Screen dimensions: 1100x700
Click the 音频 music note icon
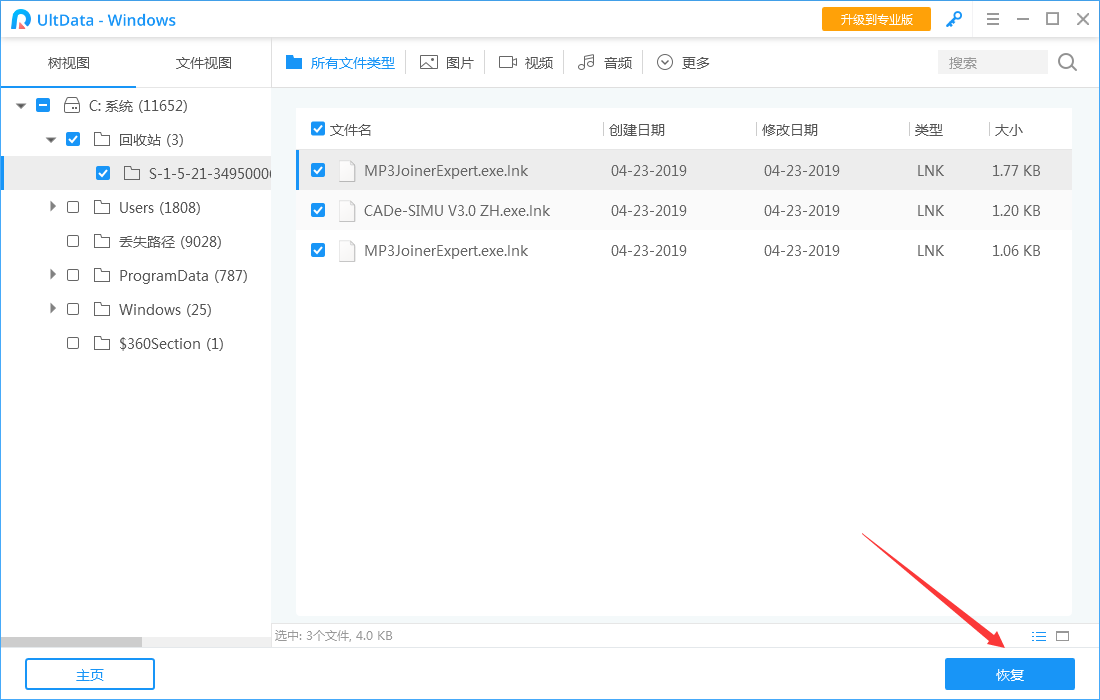pyautogui.click(x=586, y=62)
